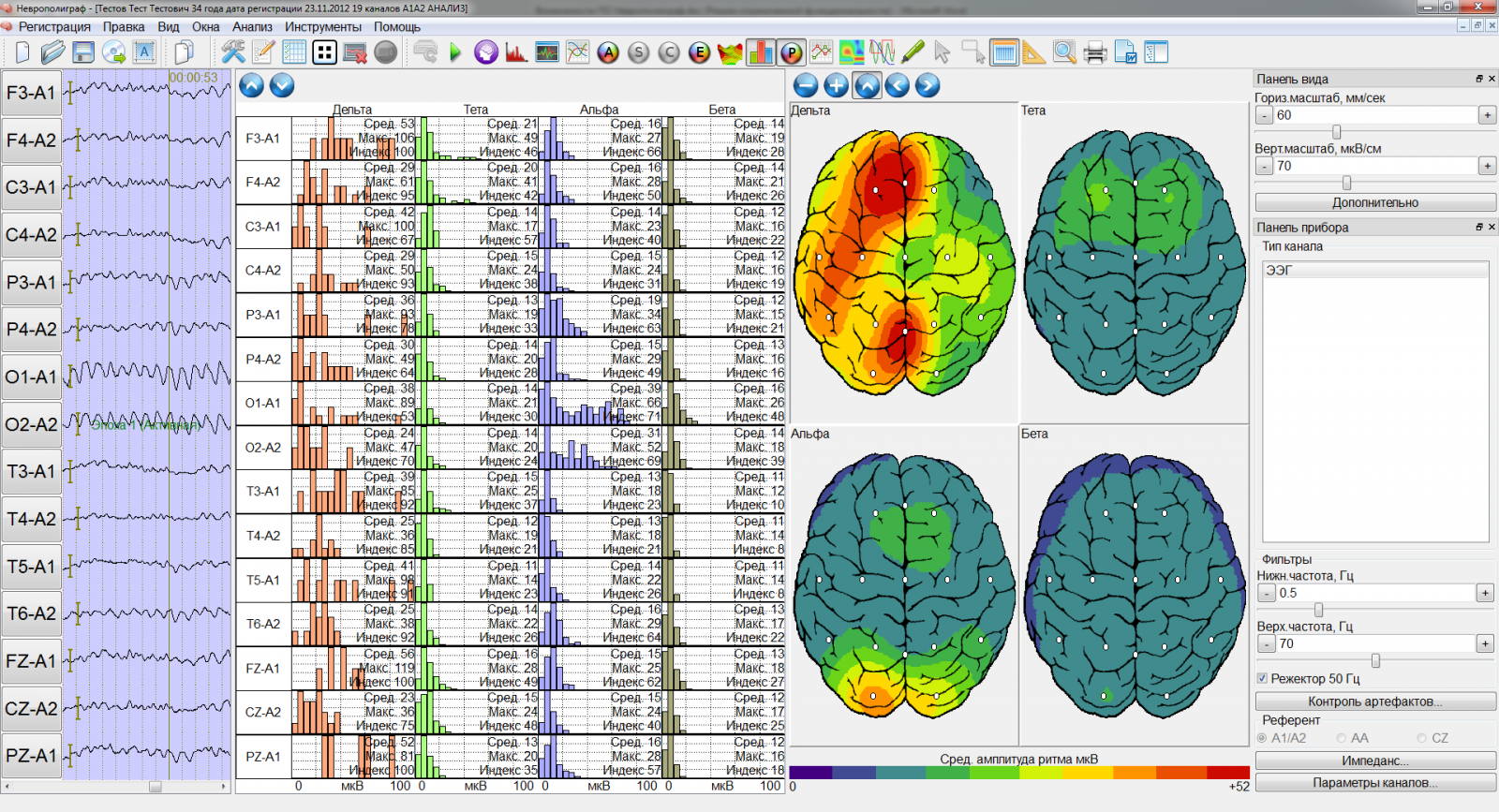Click the Импеданс button
Screen dimensions: 1499x812
click(x=1374, y=760)
